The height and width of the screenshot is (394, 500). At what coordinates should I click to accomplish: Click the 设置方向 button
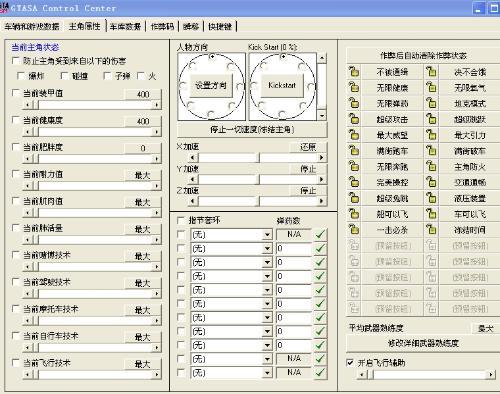[x=211, y=85]
